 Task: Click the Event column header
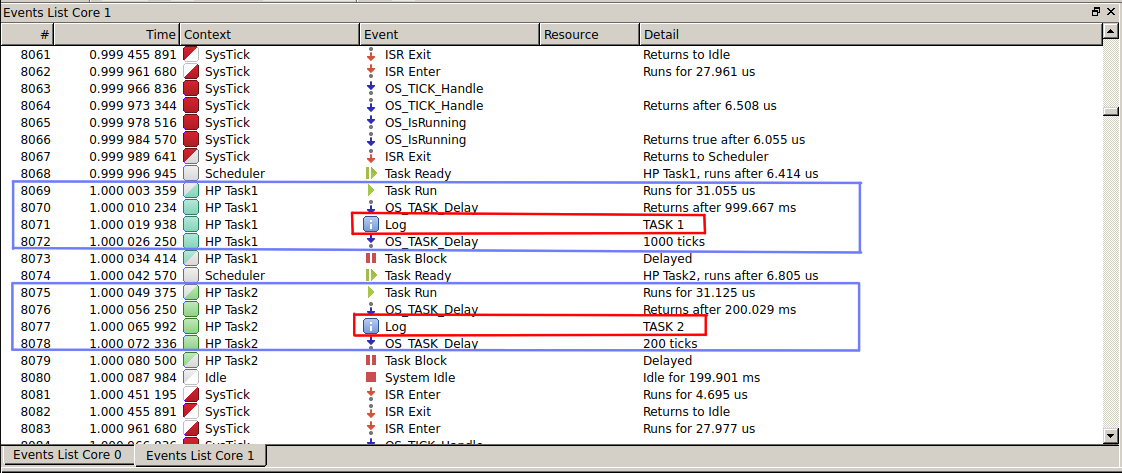pos(448,34)
